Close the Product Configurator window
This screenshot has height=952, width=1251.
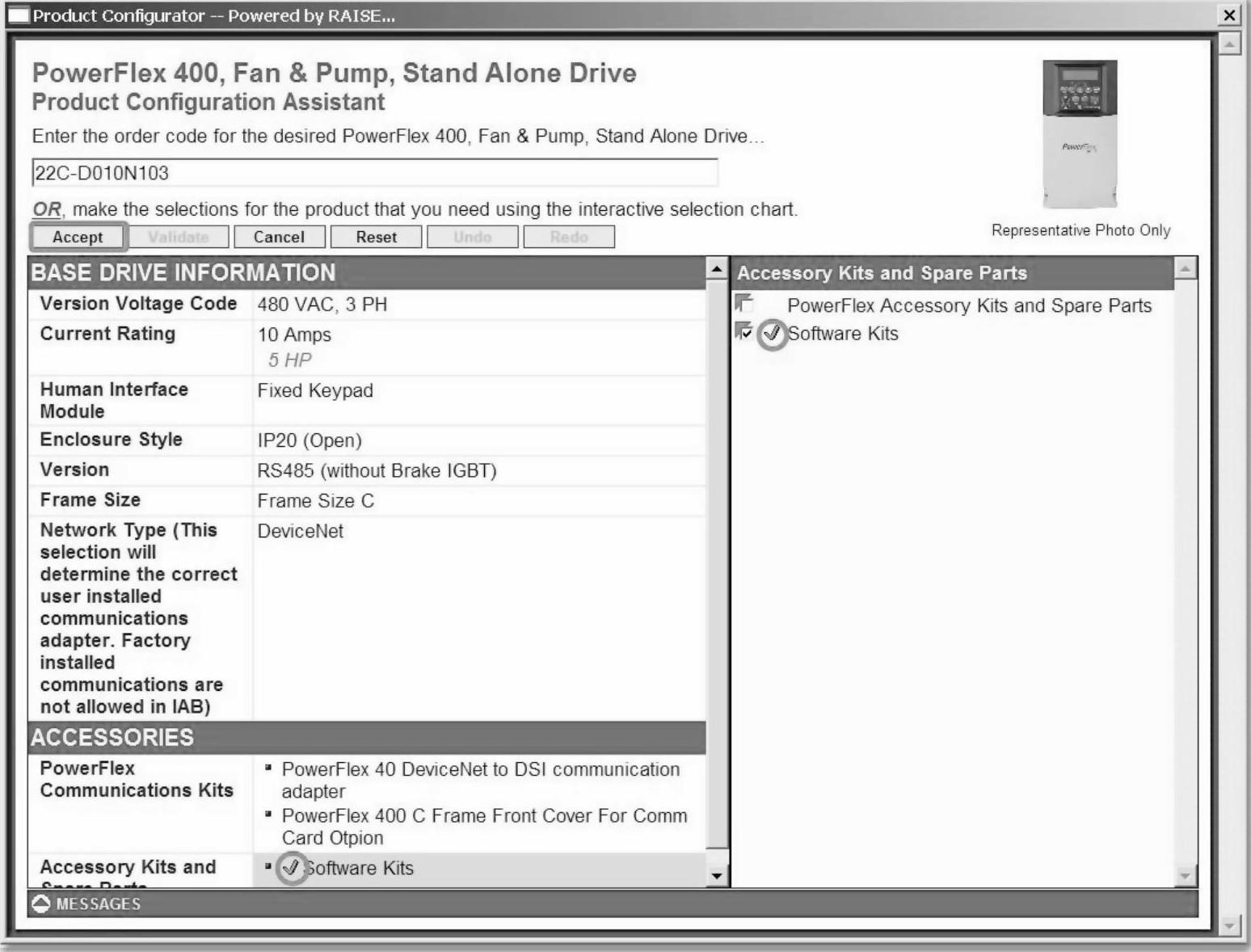click(x=1229, y=15)
